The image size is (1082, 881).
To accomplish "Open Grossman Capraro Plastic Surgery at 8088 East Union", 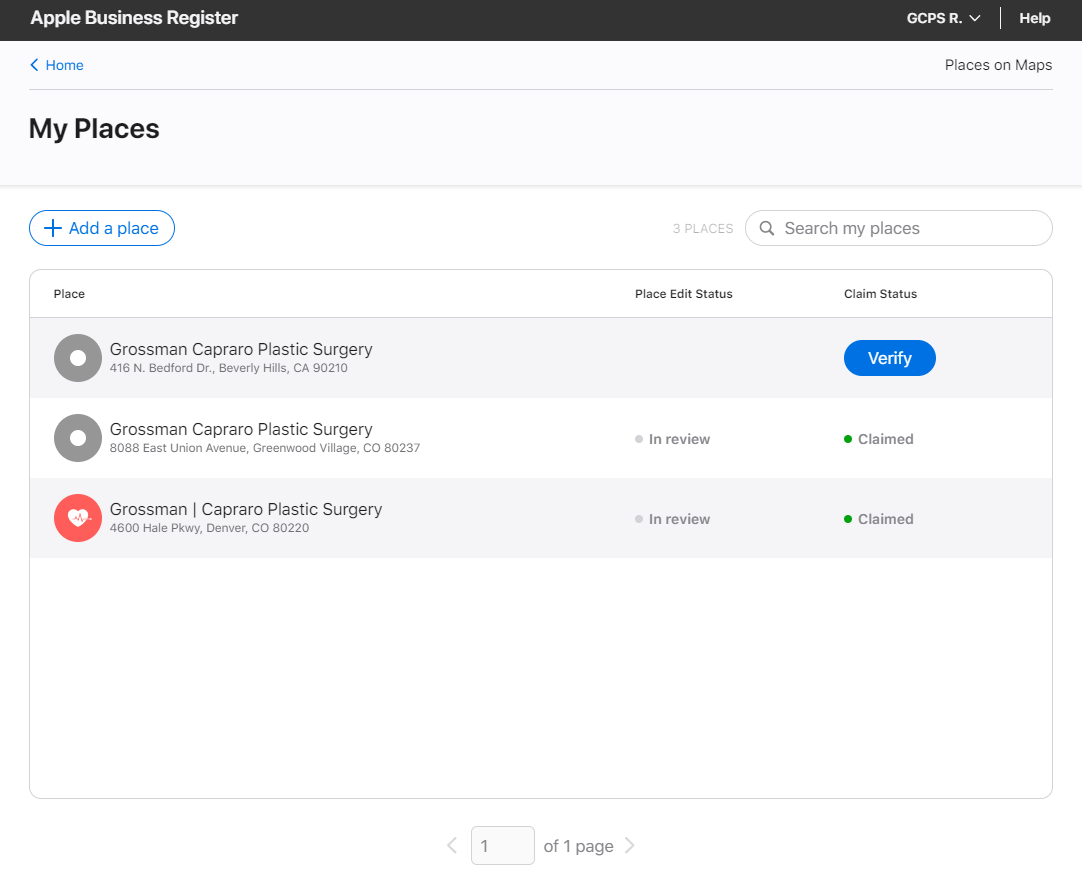I will 541,438.
